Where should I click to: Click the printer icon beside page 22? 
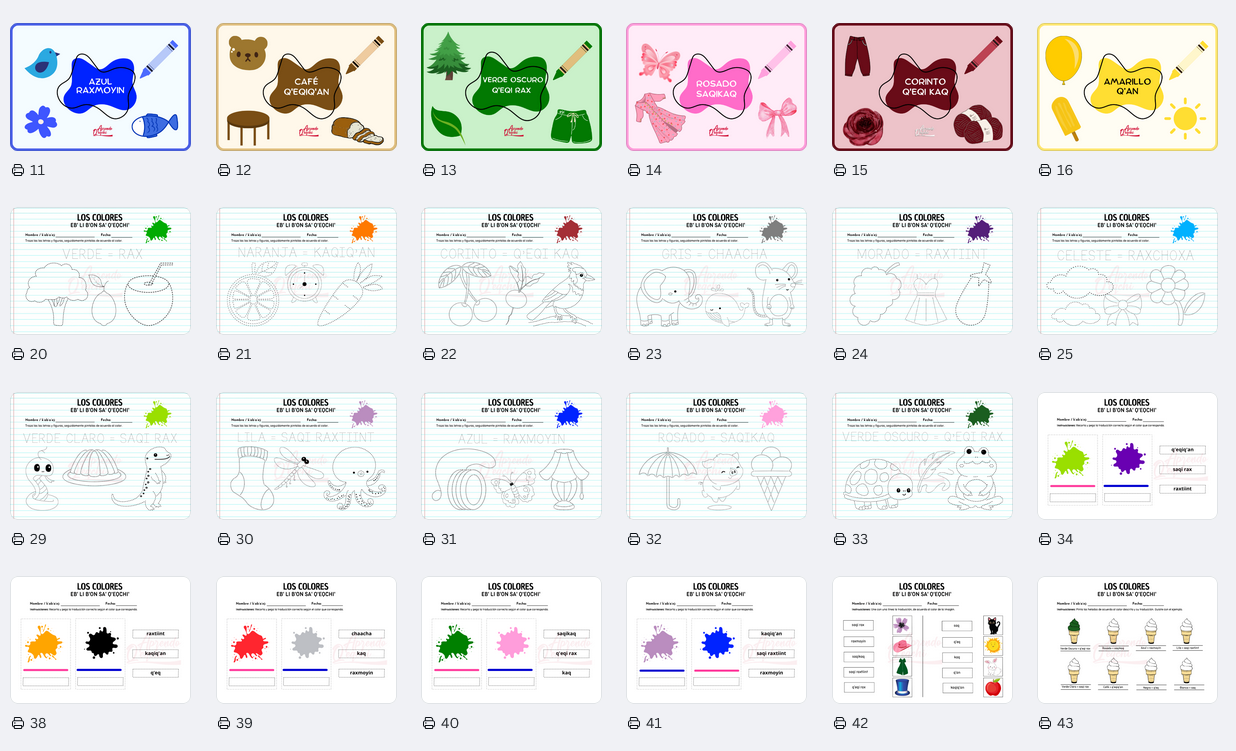click(x=429, y=354)
